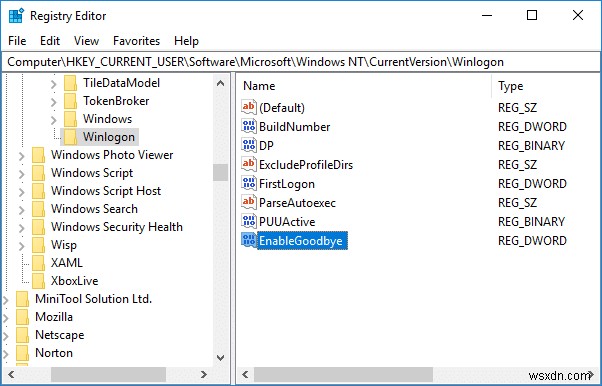Select the XboxLive key label
This screenshot has width=602, height=386.
point(74,281)
